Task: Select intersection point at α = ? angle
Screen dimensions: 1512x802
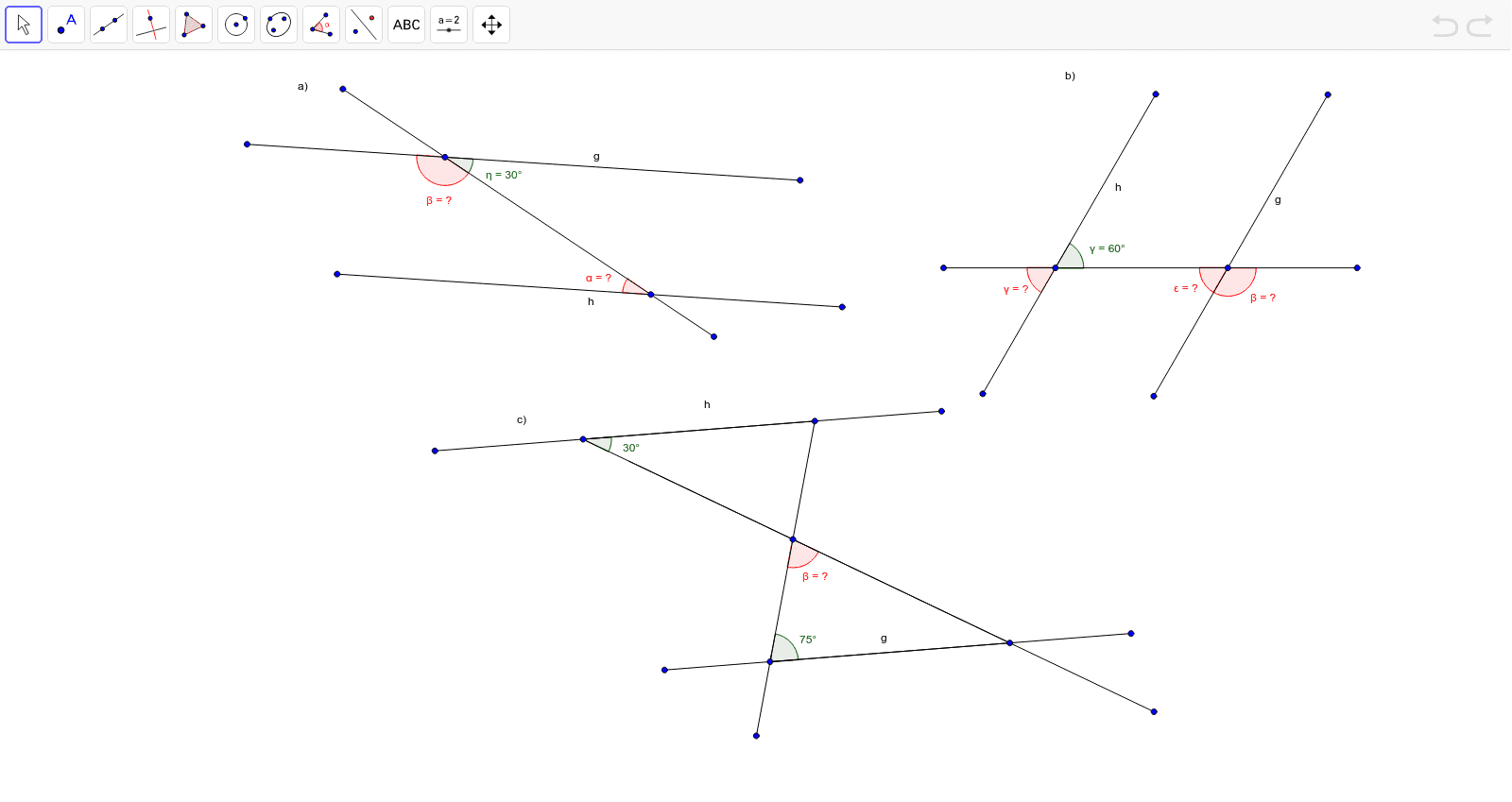Action: point(650,295)
